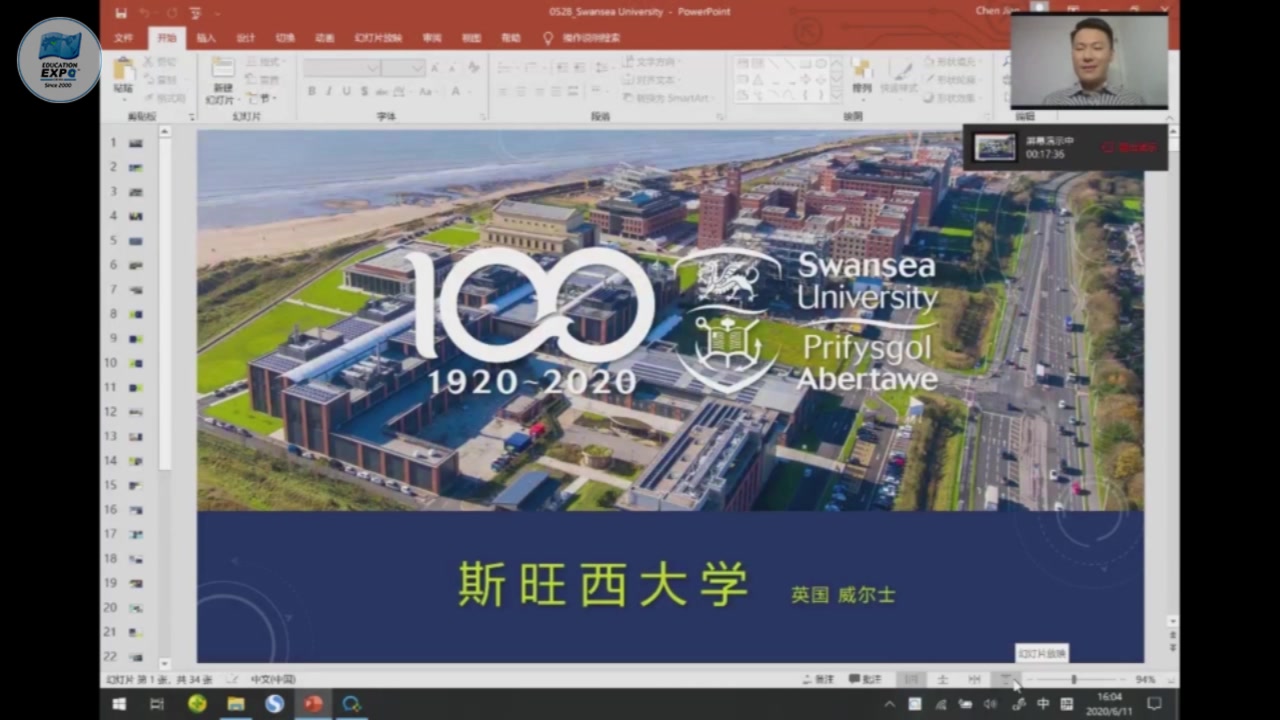Click the Stop Sharing button in sharing bar
1280x720 pixels.
(1129, 148)
